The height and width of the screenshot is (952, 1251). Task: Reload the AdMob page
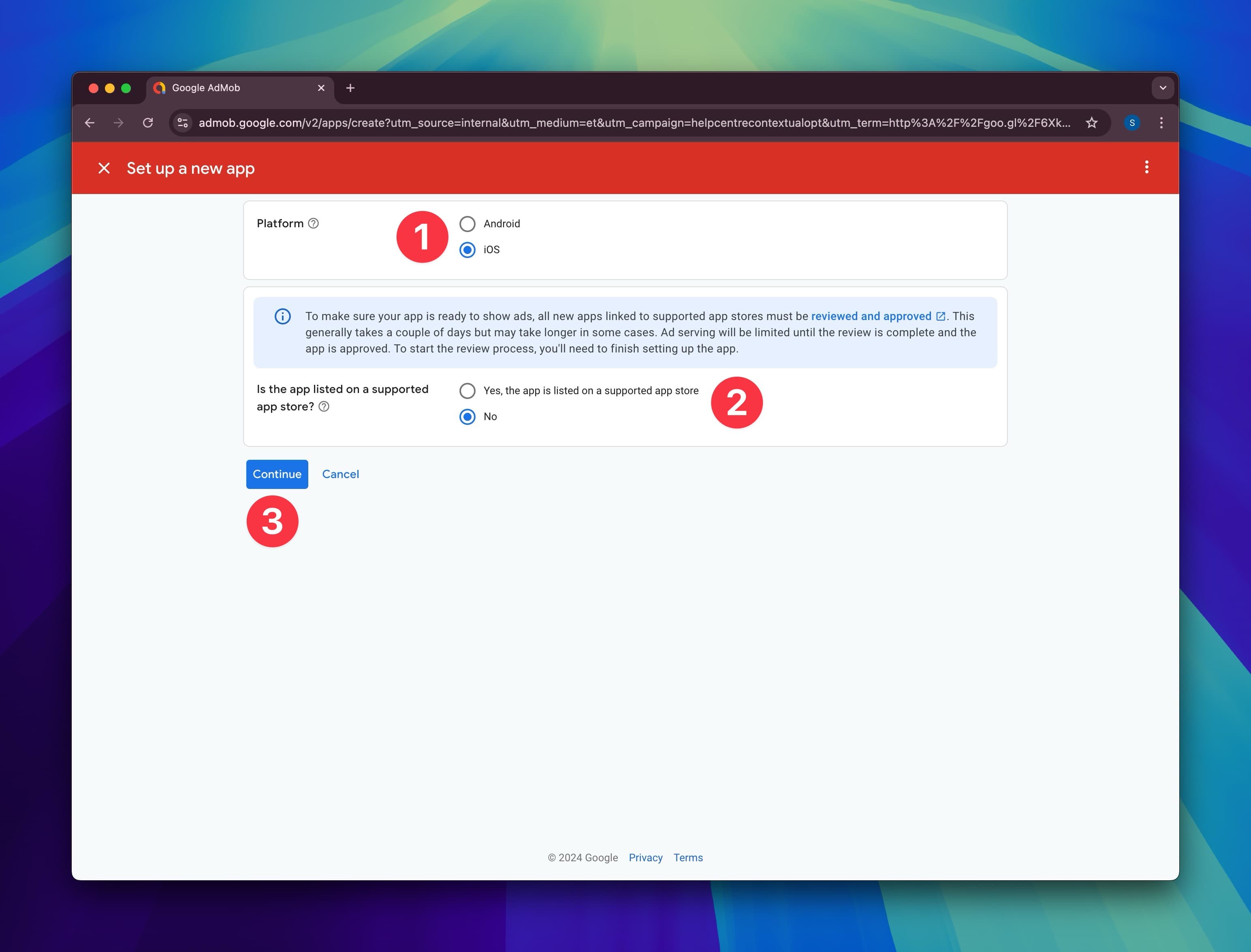click(148, 123)
